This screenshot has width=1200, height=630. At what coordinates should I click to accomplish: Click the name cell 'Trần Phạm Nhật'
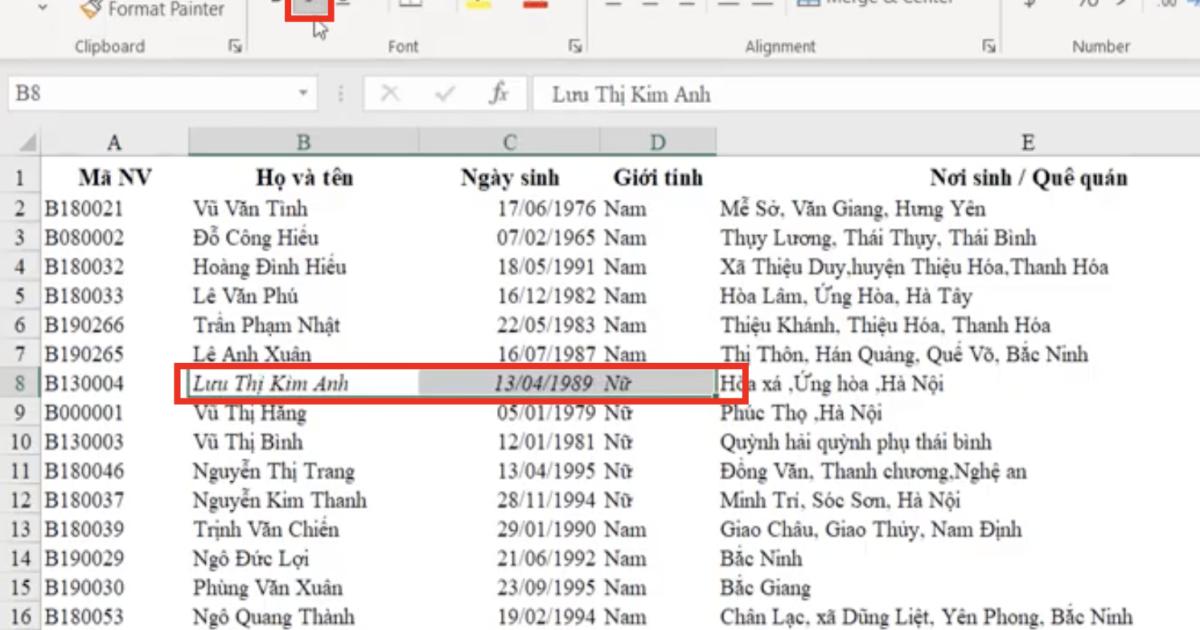coord(303,325)
